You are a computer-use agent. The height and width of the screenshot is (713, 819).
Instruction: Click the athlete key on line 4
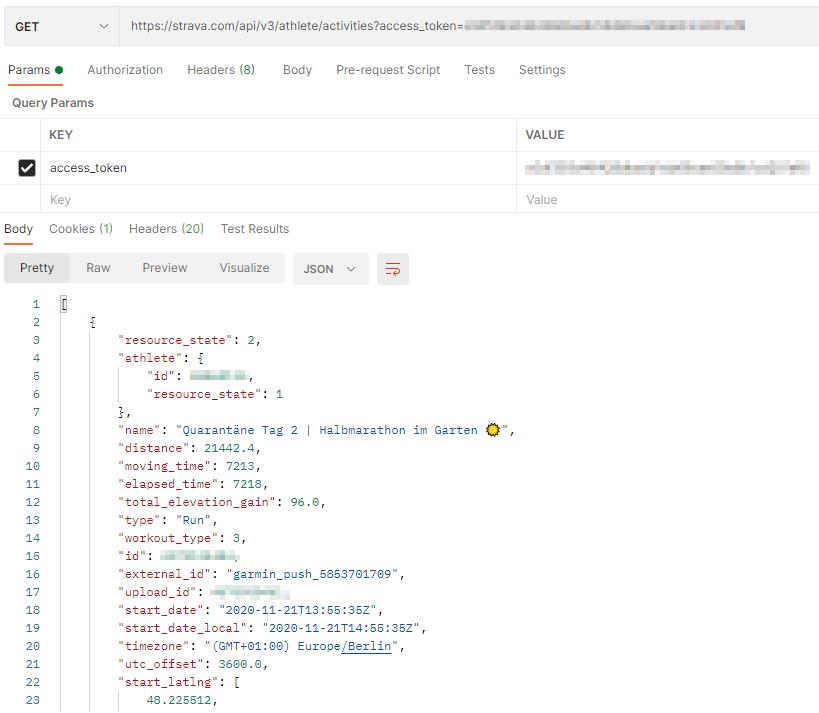pyautogui.click(x=149, y=358)
